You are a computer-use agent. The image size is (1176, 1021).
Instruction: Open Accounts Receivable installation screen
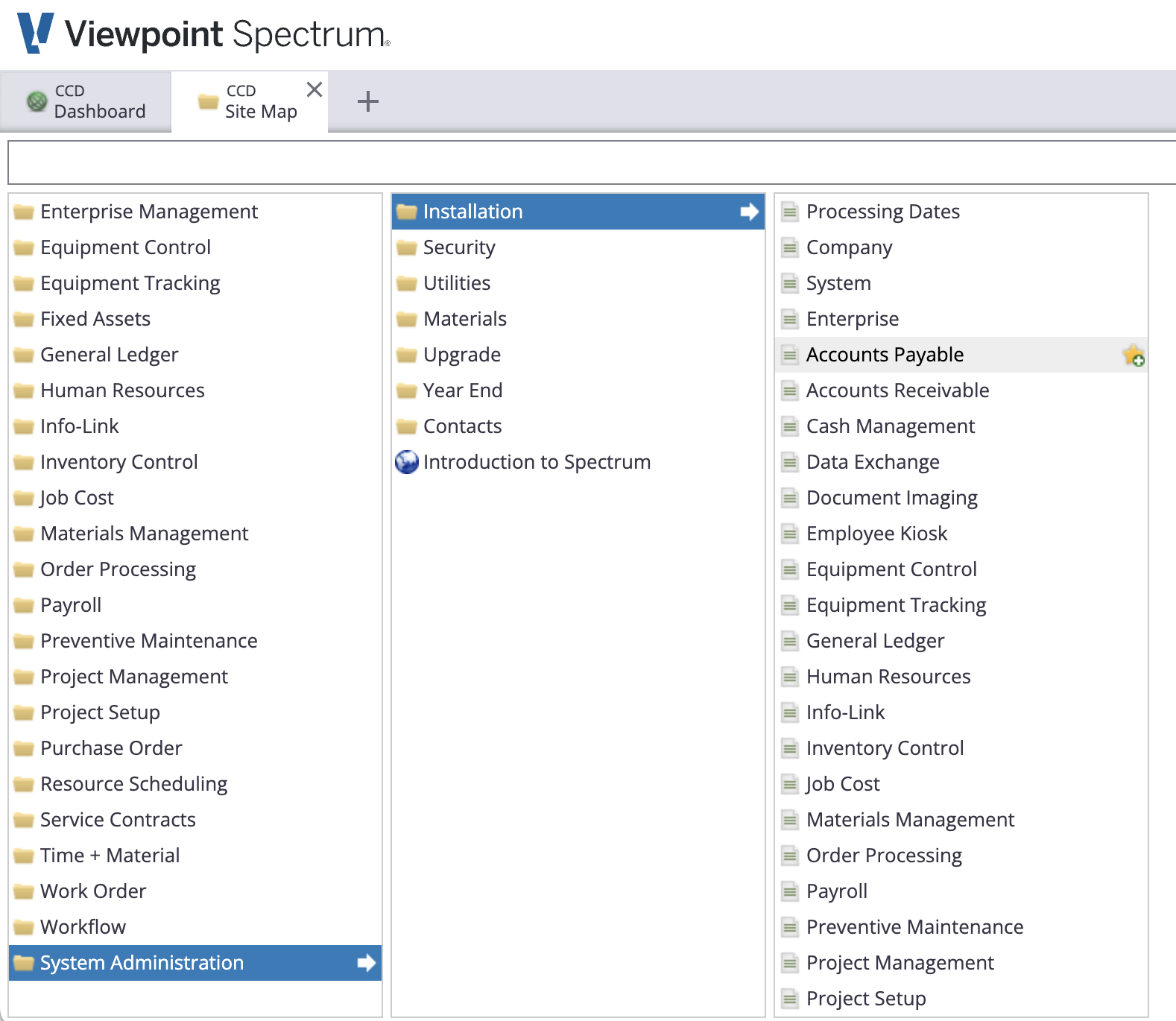(961, 391)
